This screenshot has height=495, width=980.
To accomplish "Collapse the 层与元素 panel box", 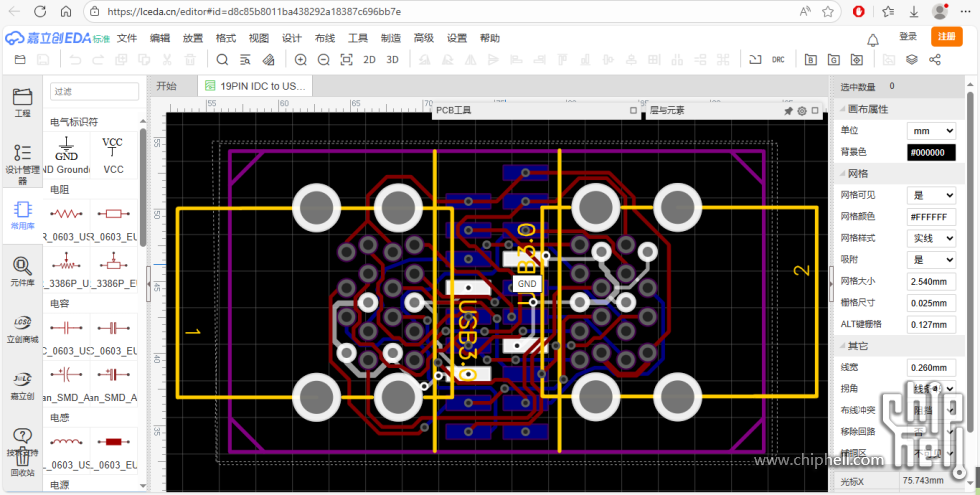I will click(x=814, y=111).
